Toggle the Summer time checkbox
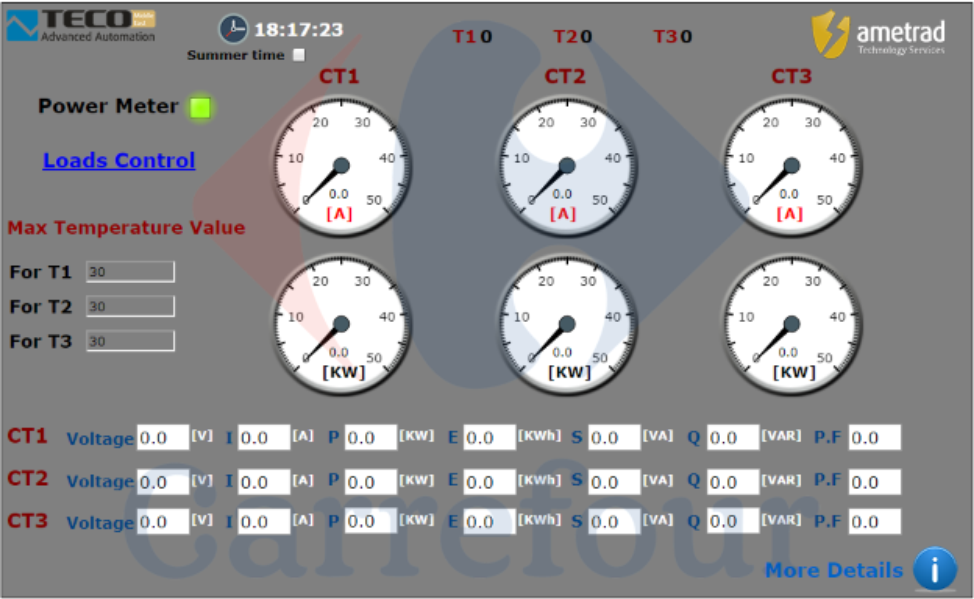The width and height of the screenshot is (974, 599). coord(299,56)
